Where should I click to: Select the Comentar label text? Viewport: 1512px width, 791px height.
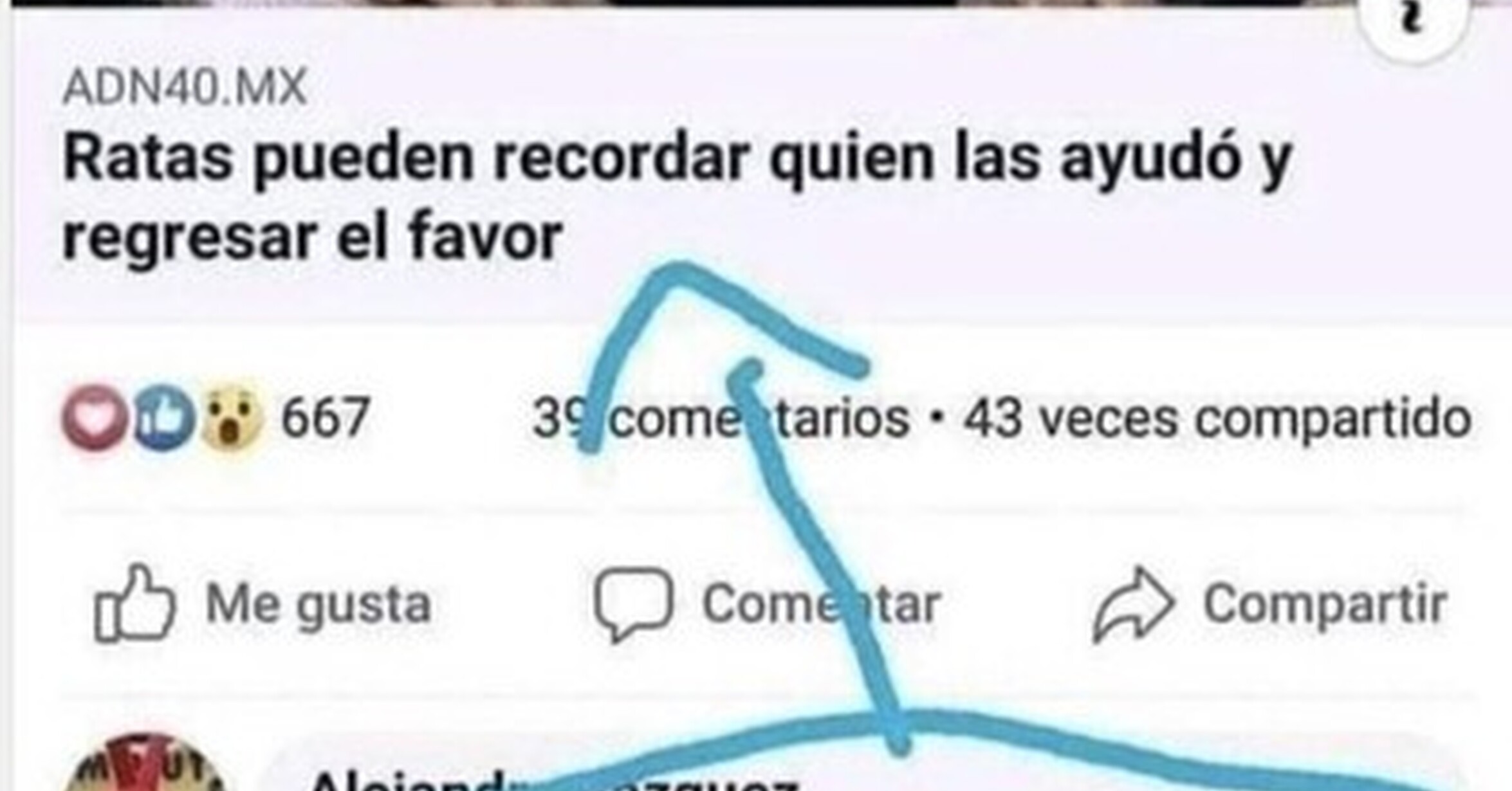click(x=822, y=605)
